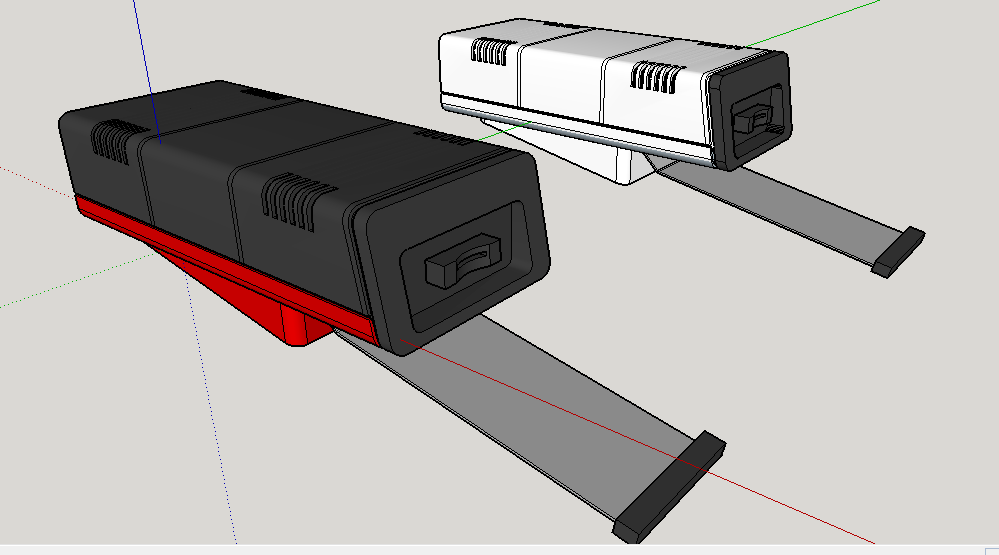Select the connector end of the black unit's ribbon cable

(669, 487)
